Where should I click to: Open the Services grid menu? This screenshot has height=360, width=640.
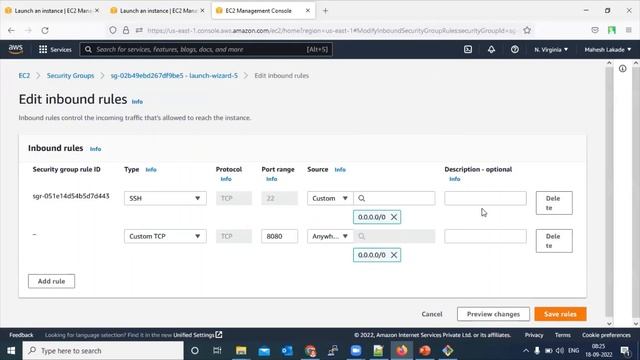click(55, 49)
